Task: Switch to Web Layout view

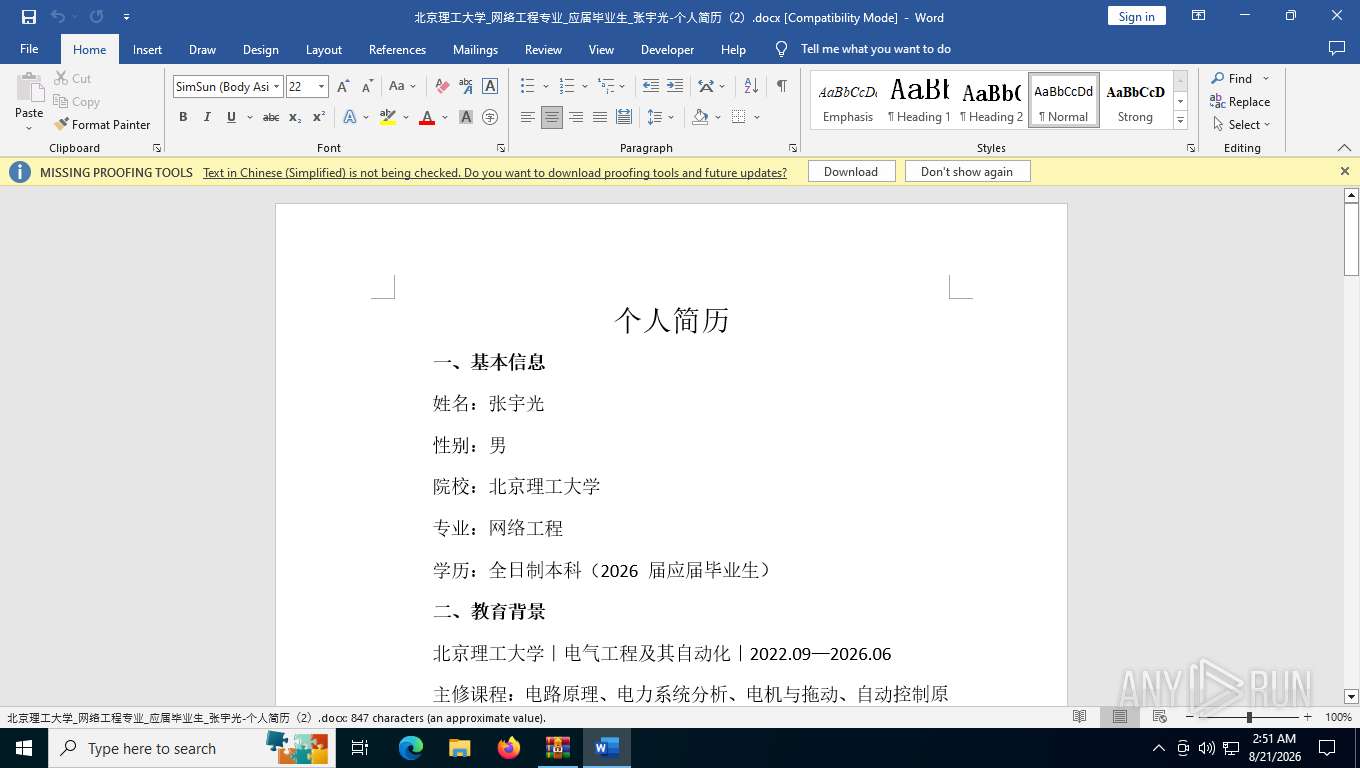Action: tap(1160, 718)
